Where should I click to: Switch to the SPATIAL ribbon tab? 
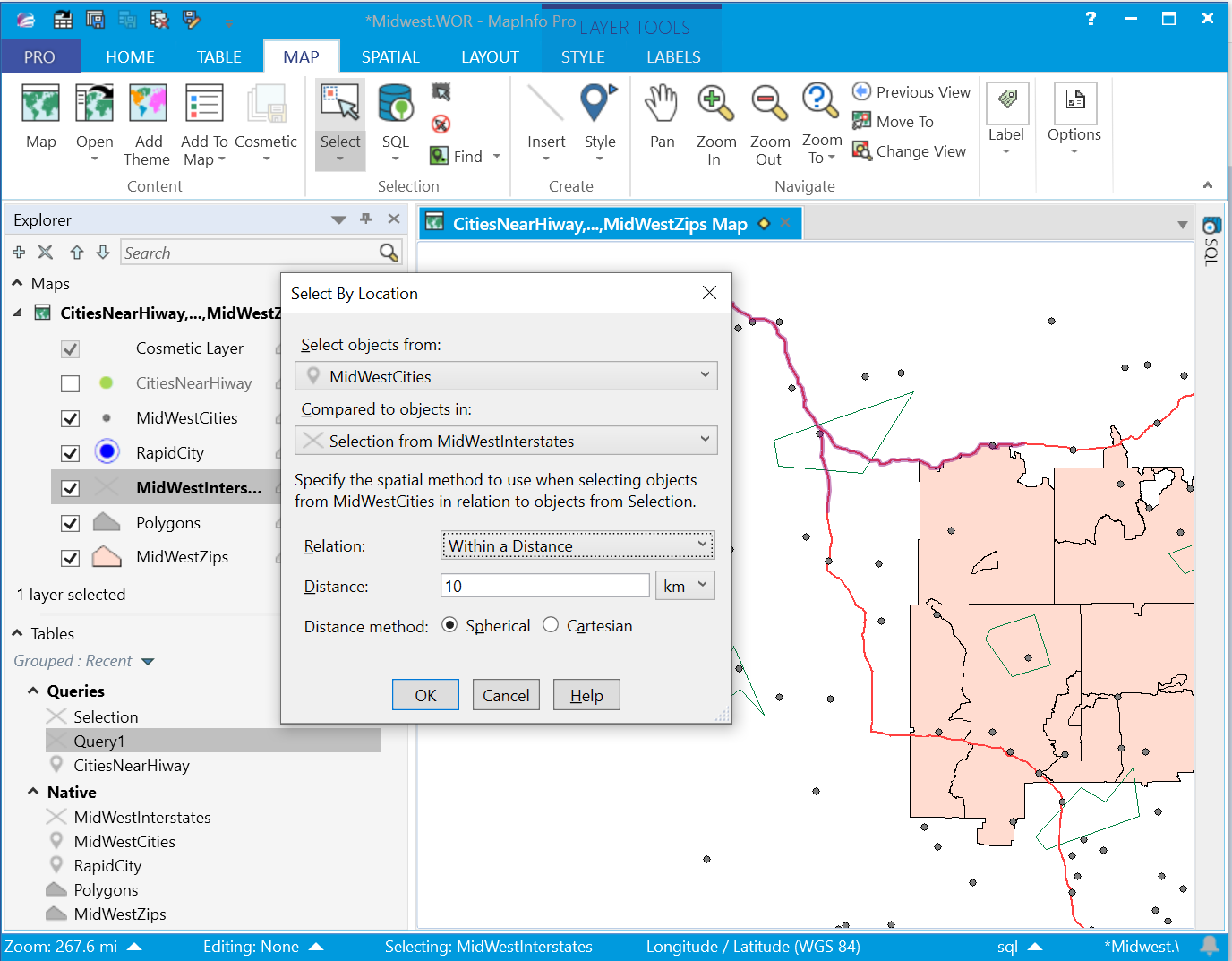coord(390,56)
